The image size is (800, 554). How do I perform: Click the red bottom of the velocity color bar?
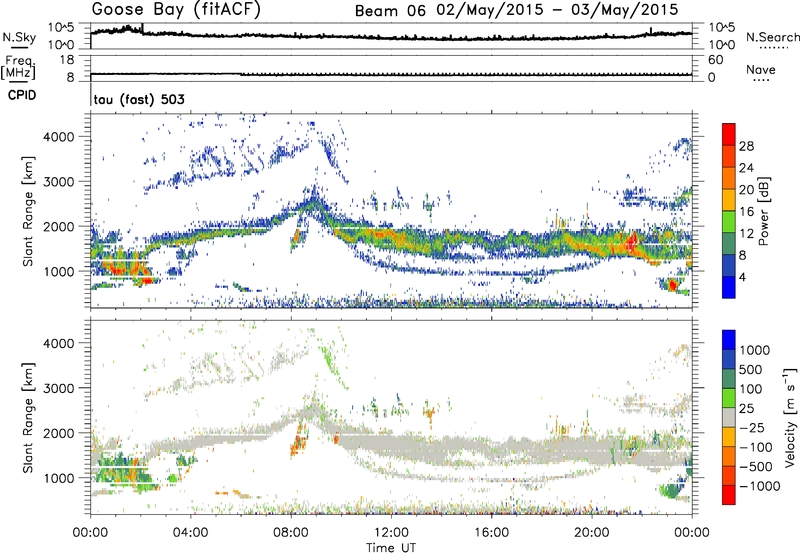(729, 495)
